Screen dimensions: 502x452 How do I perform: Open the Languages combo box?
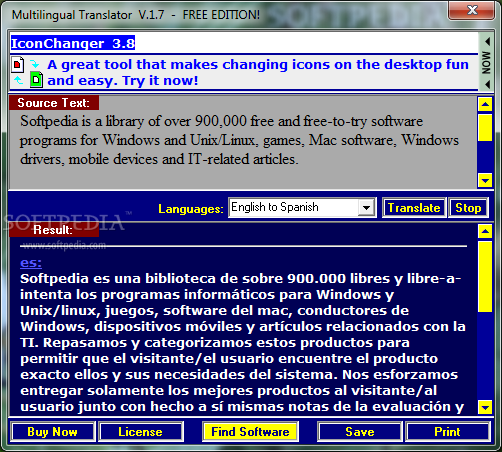302,207
